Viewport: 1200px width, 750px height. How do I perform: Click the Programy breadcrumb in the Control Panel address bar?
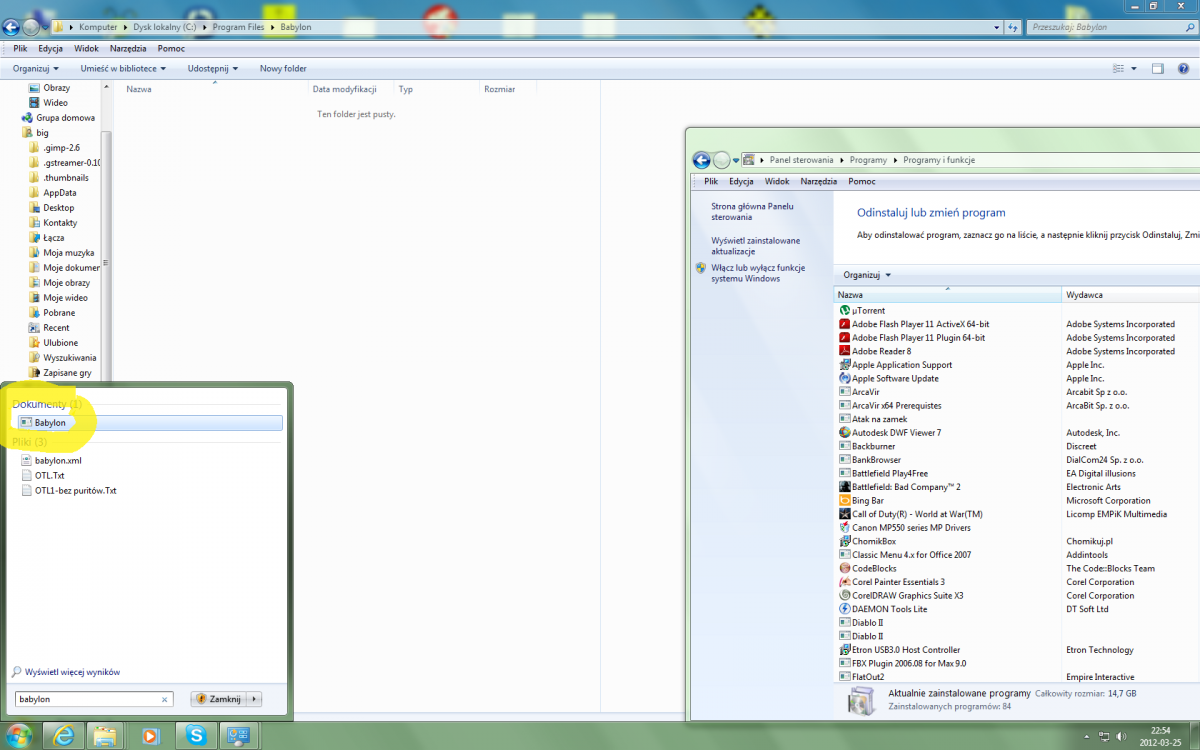click(x=868, y=160)
